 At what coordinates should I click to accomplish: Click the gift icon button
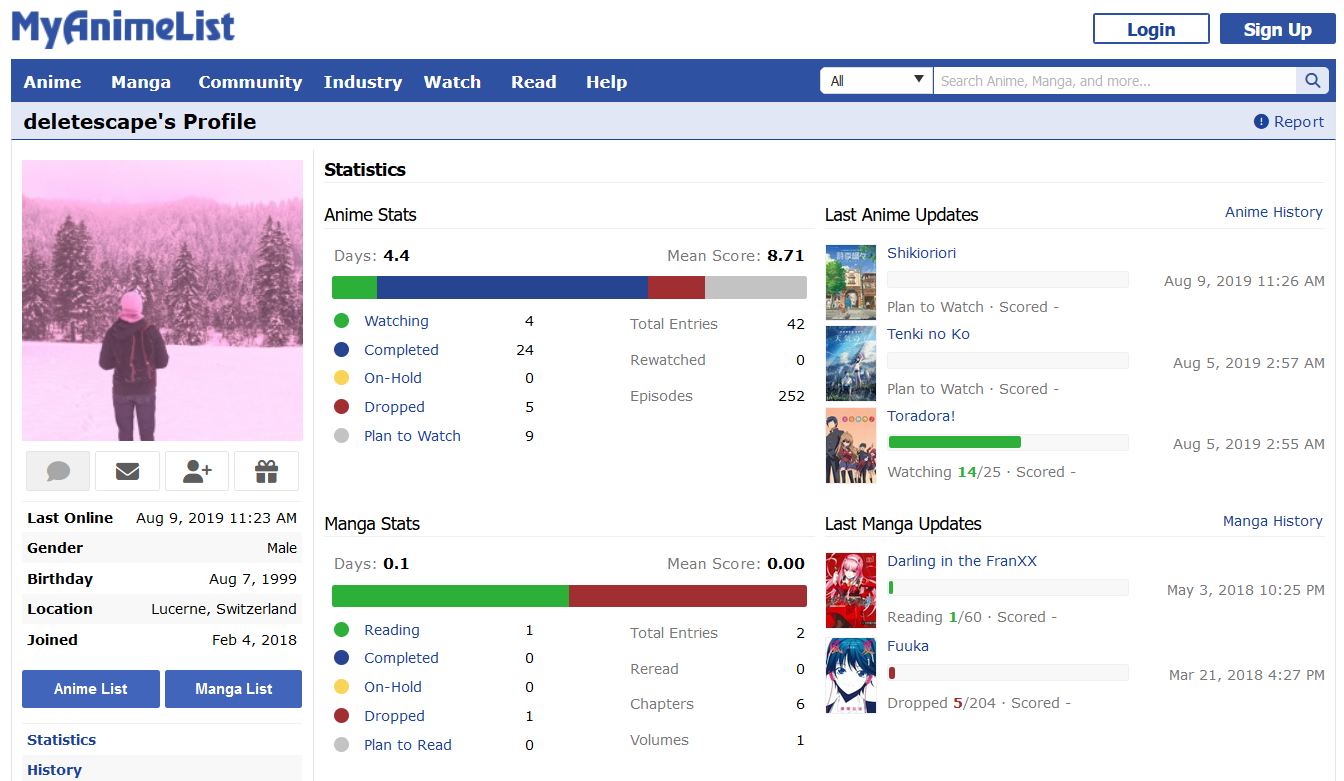tap(266, 471)
